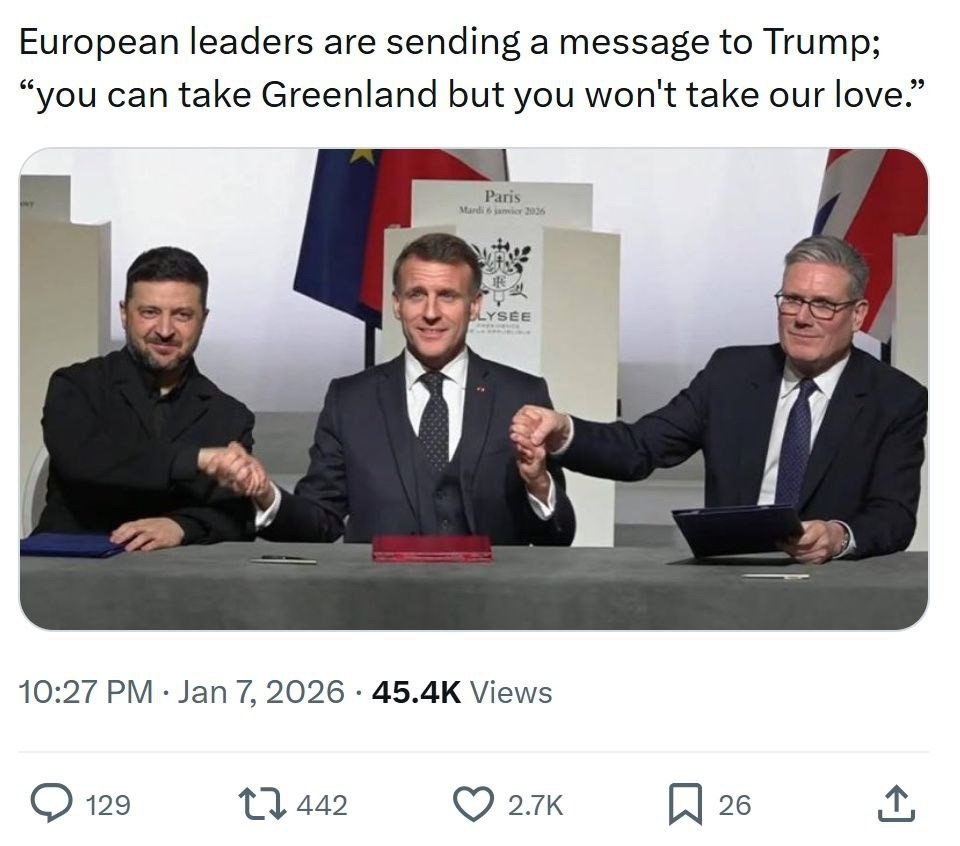
Task: Click the tweet's opening line about European leaders
Action: tap(448, 42)
